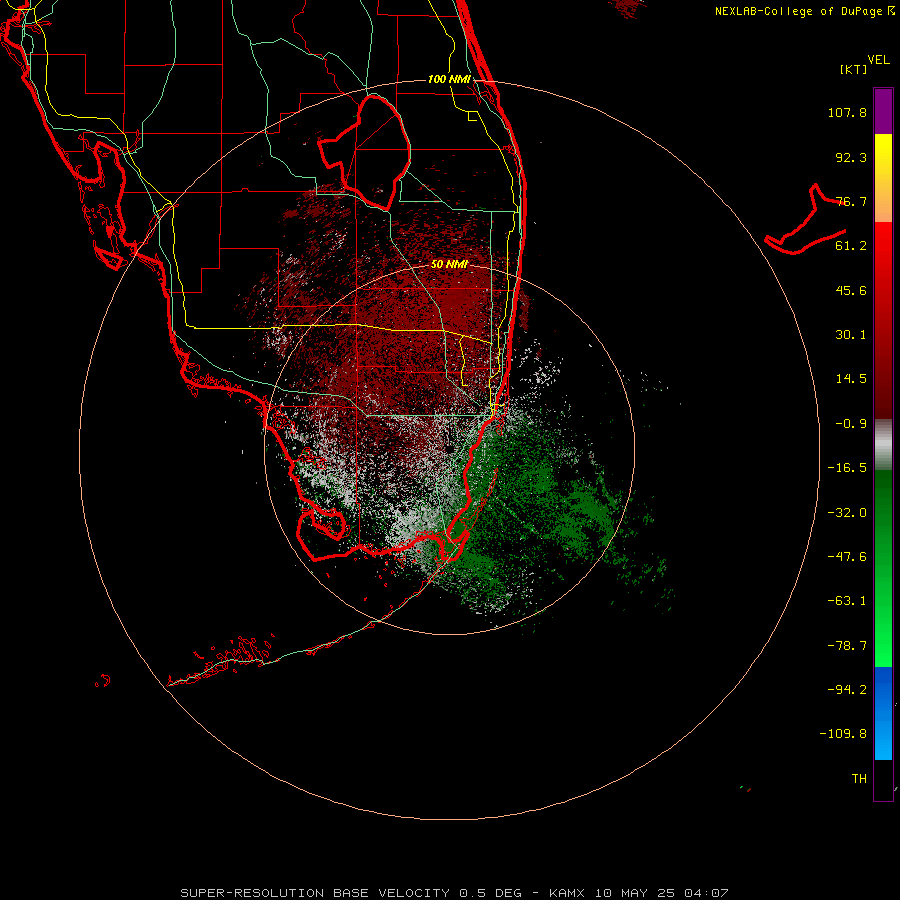
Task: Click the -63.1 legend value
Action: pyautogui.click(x=847, y=601)
